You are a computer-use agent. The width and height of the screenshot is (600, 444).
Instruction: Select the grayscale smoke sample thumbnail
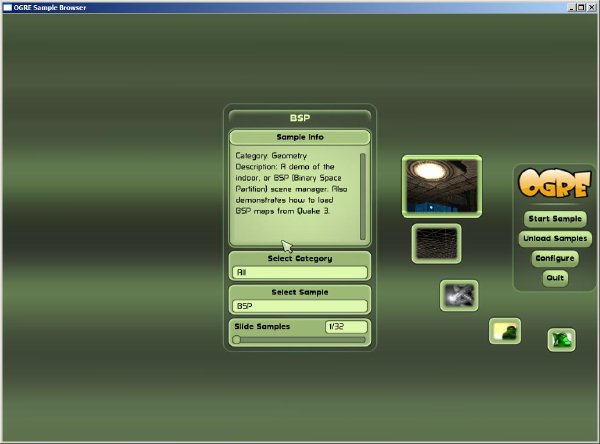coord(459,295)
